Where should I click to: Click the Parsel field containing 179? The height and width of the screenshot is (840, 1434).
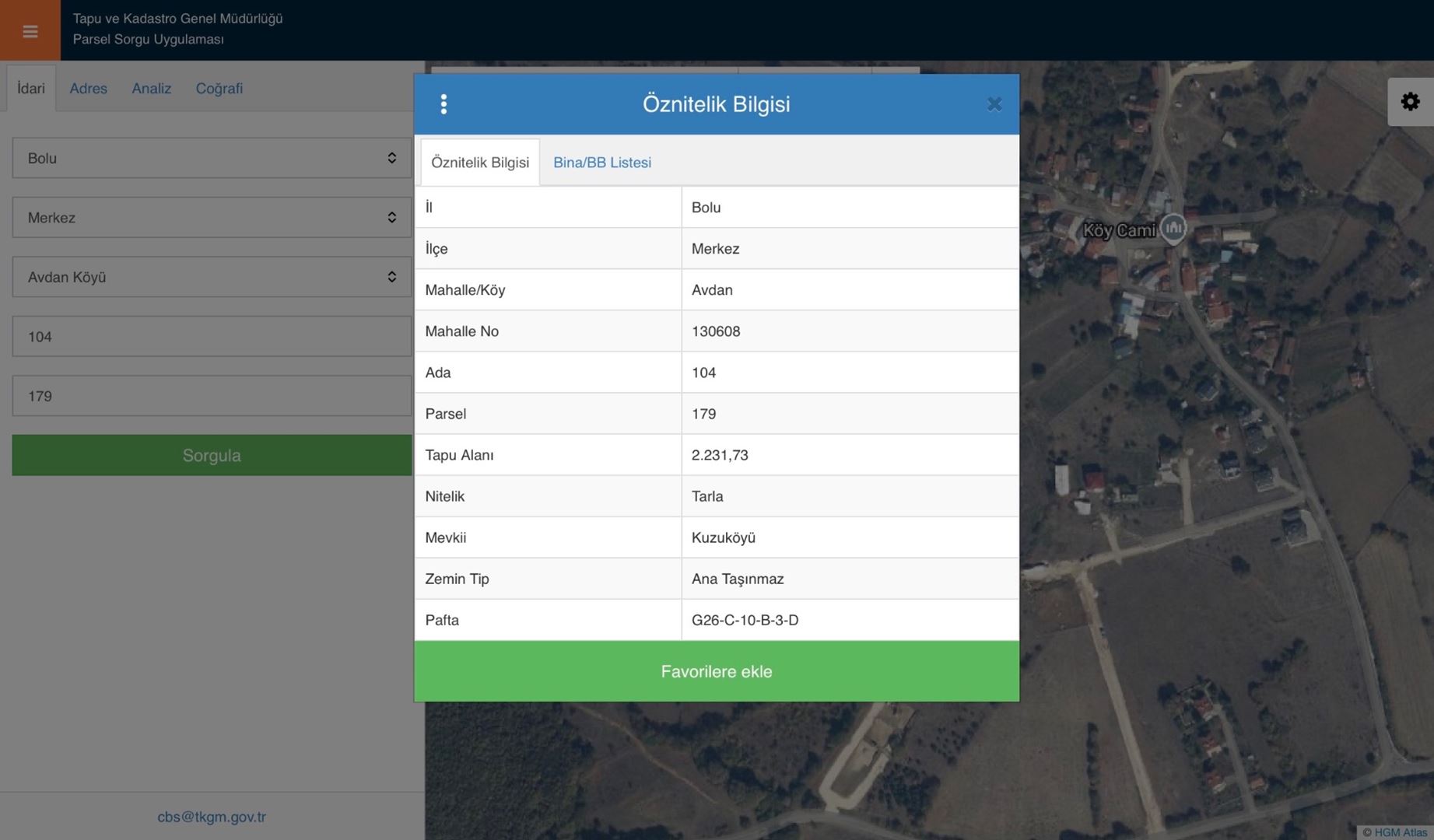tap(212, 396)
